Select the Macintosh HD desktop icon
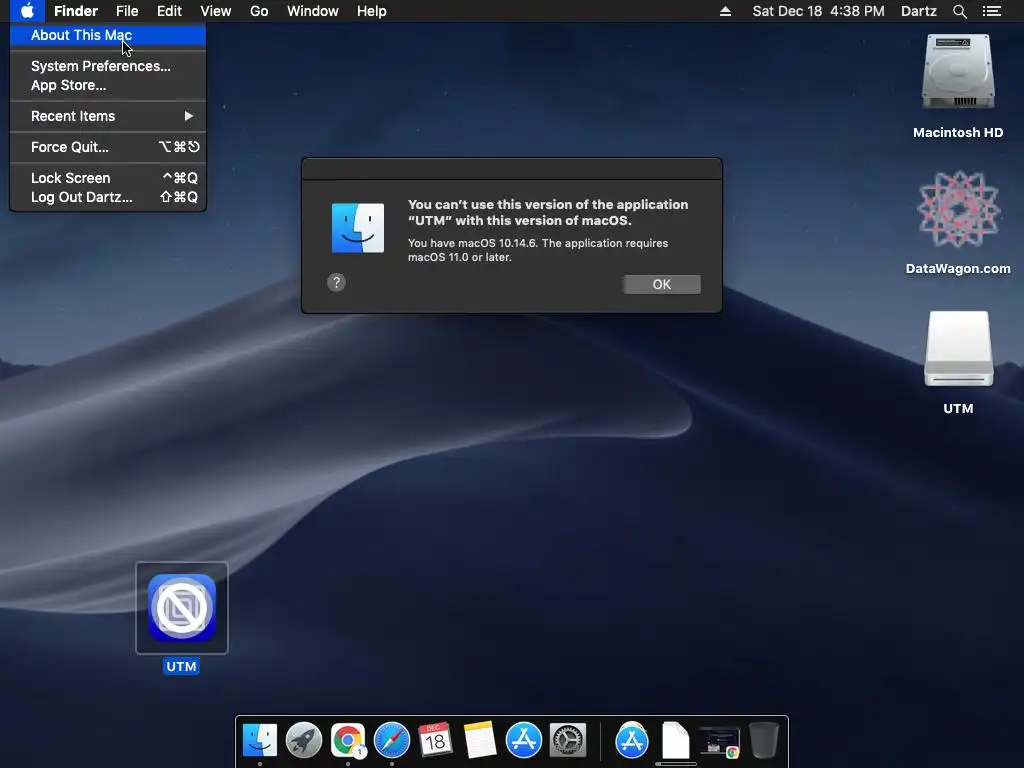This screenshot has width=1024, height=768. tap(958, 72)
